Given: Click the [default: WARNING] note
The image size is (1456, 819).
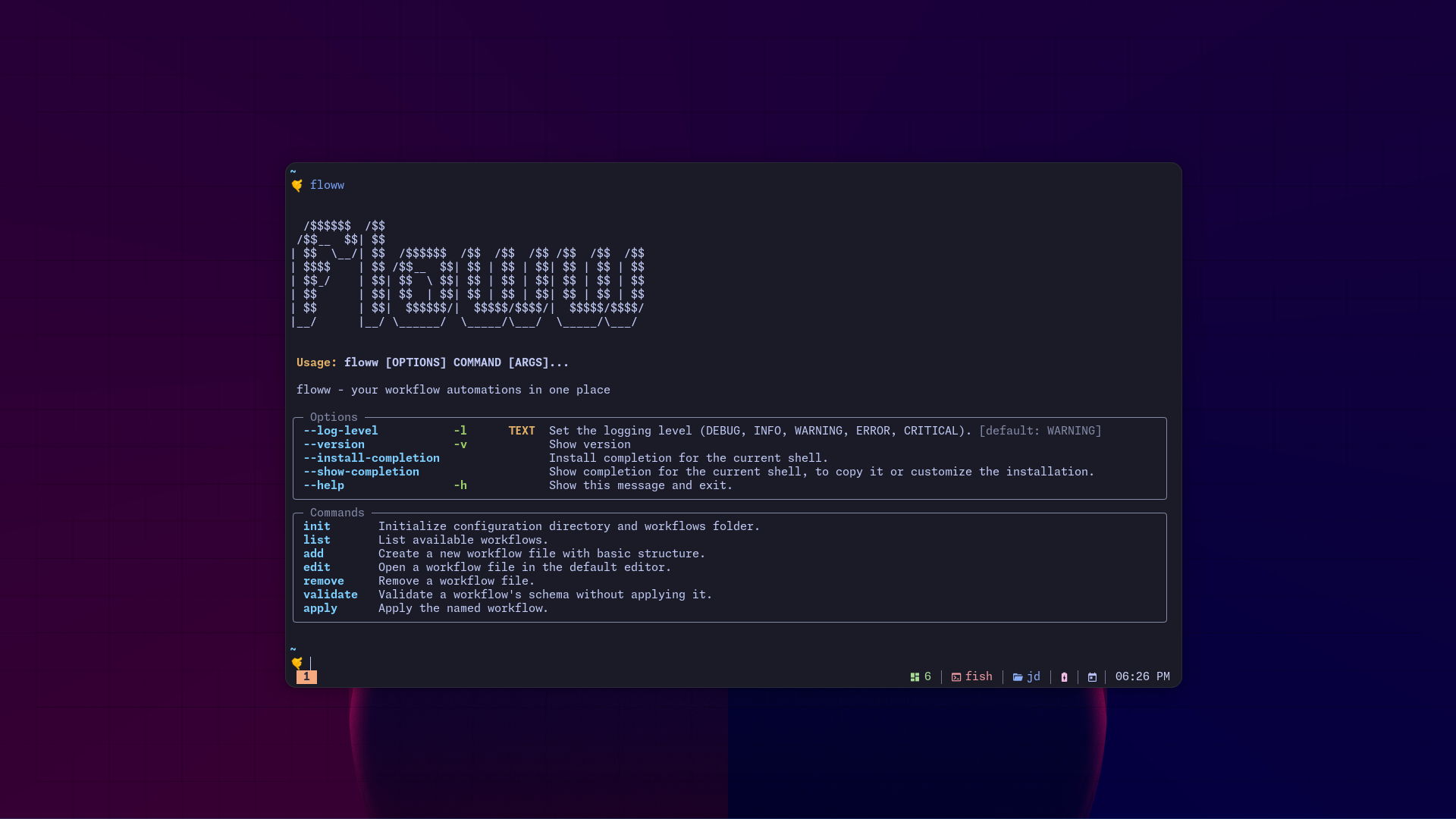Looking at the screenshot, I should (x=1040, y=431).
